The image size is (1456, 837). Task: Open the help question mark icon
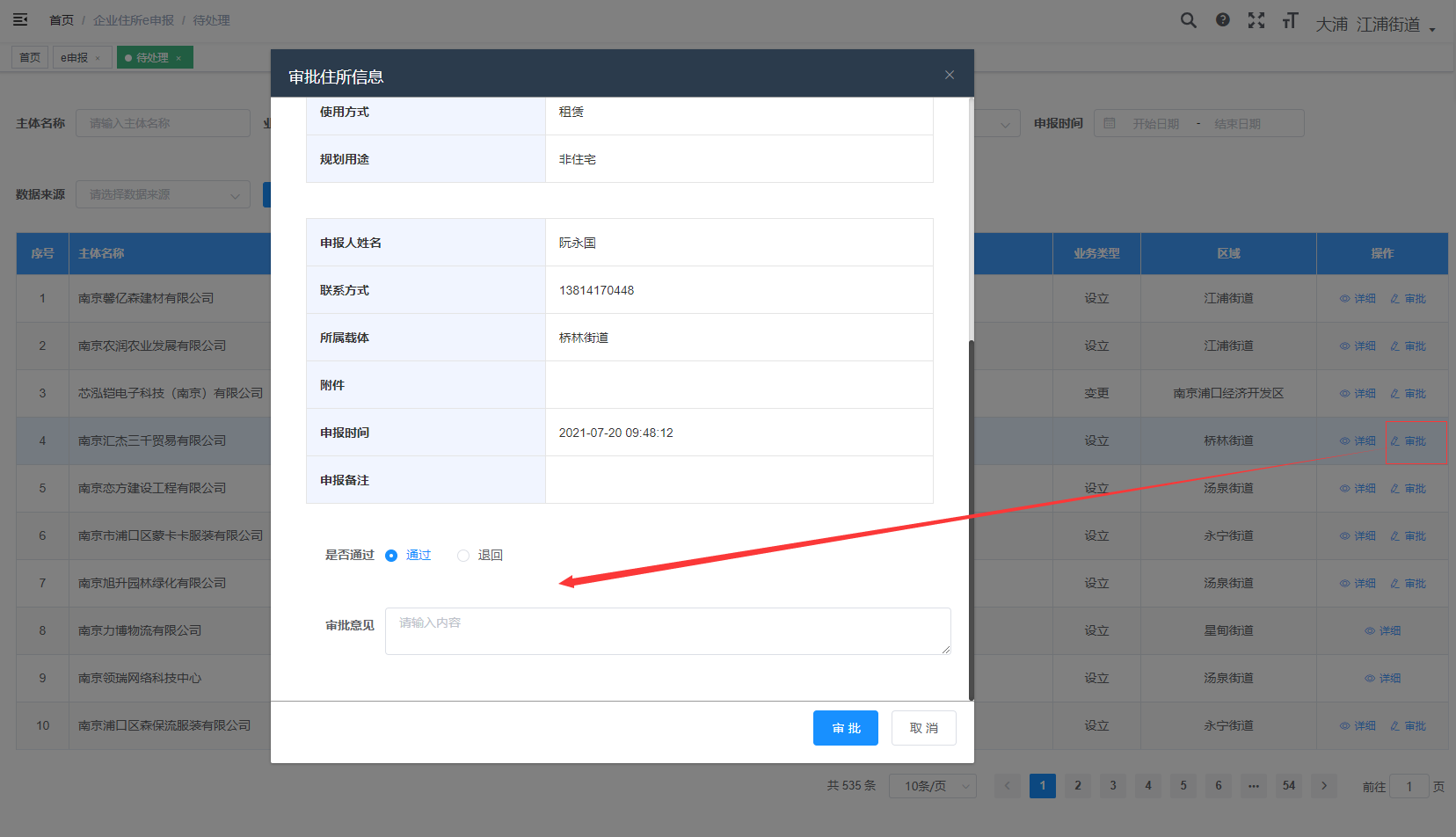click(x=1223, y=20)
